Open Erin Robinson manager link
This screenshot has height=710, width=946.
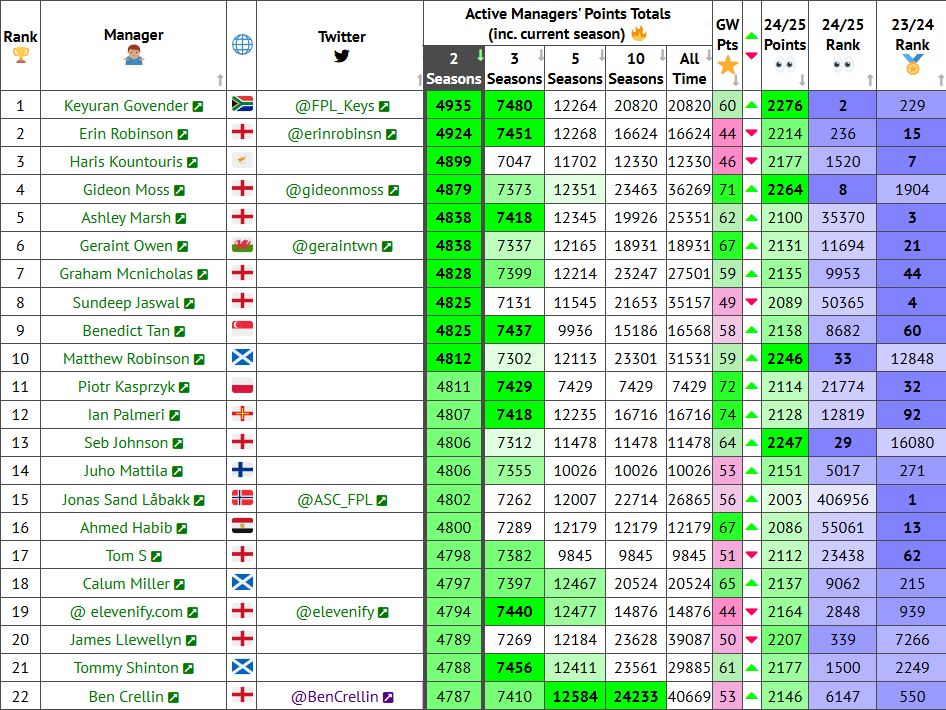point(133,134)
